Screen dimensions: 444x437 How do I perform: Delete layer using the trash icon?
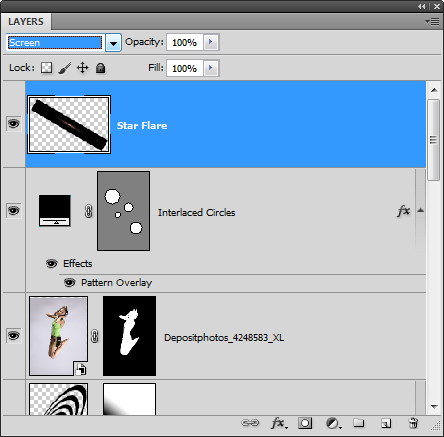[413, 423]
